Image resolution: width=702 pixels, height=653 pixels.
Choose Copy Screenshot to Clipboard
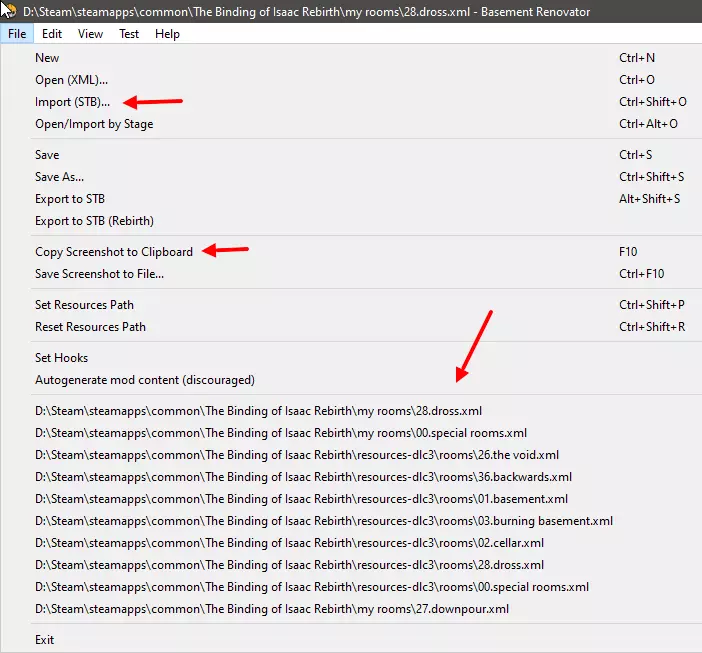pyautogui.click(x=351, y=252)
